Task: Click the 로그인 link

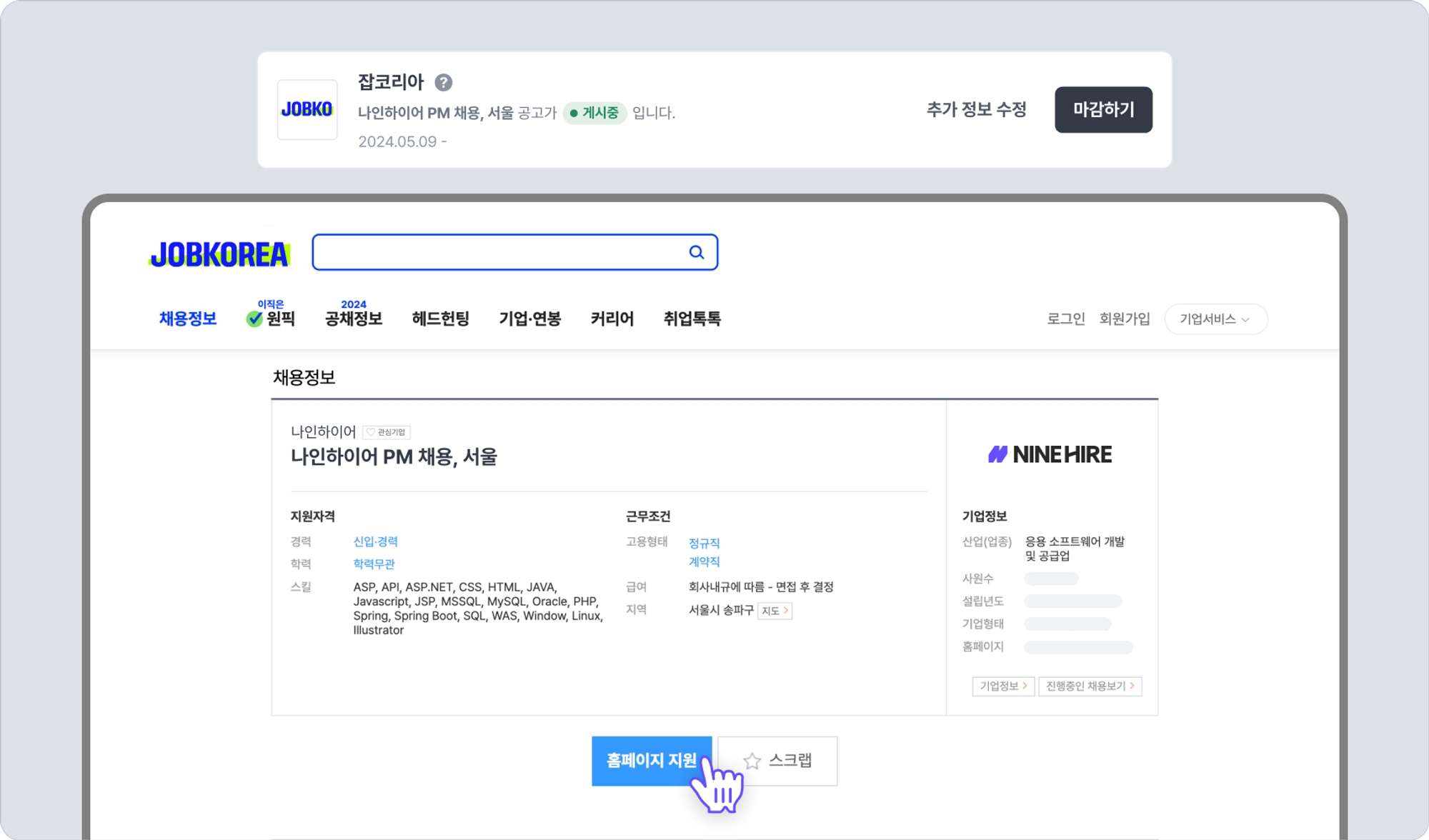Action: (x=1066, y=319)
